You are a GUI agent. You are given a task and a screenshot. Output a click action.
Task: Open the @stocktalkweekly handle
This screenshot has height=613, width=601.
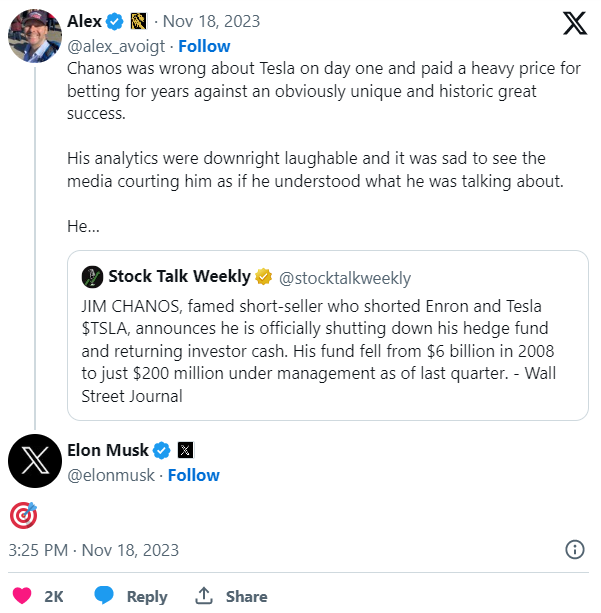(344, 278)
